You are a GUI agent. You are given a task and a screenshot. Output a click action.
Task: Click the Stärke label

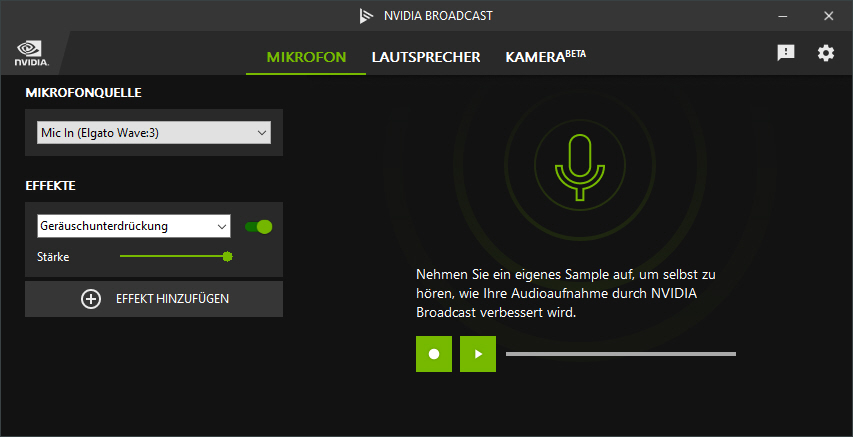[53, 257]
